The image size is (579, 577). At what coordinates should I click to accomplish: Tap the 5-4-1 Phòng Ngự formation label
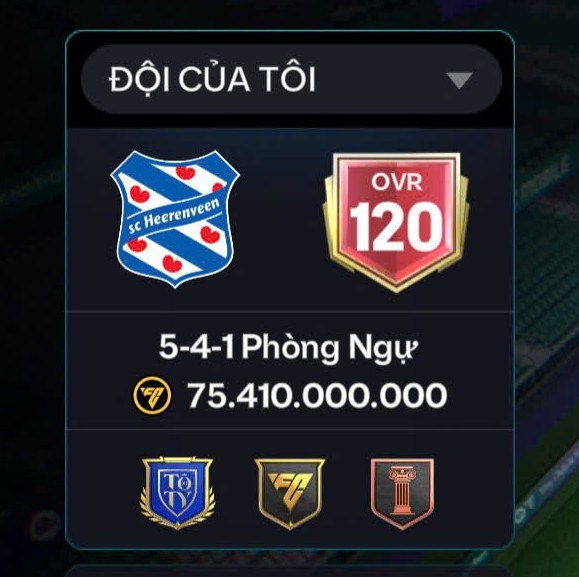coord(288,348)
